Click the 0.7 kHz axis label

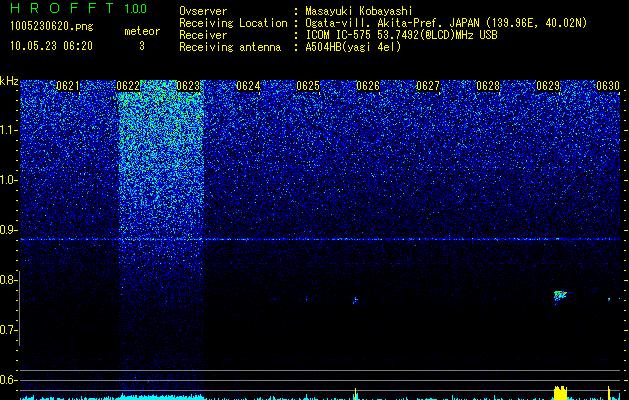point(8,330)
